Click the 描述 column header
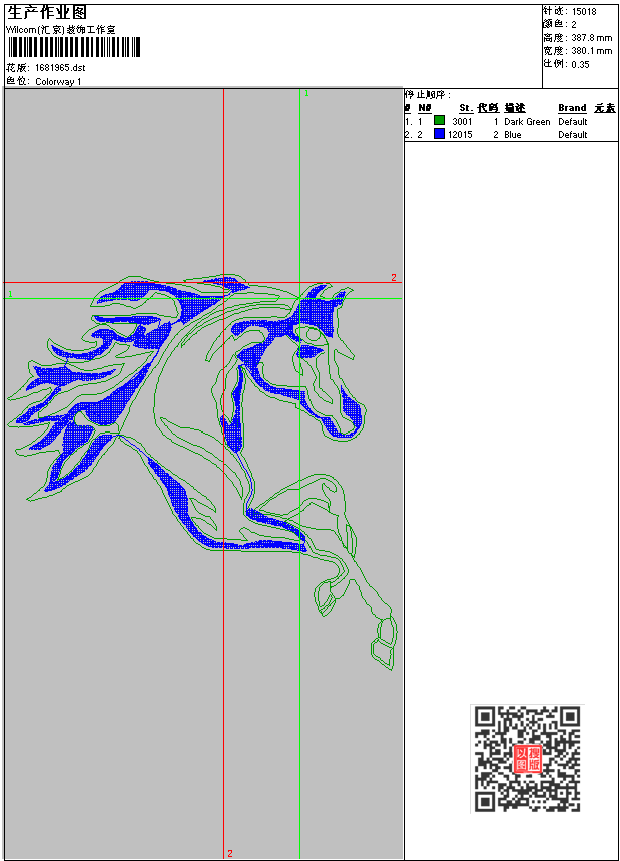Viewport: 620px width, 861px height. [x=515, y=108]
